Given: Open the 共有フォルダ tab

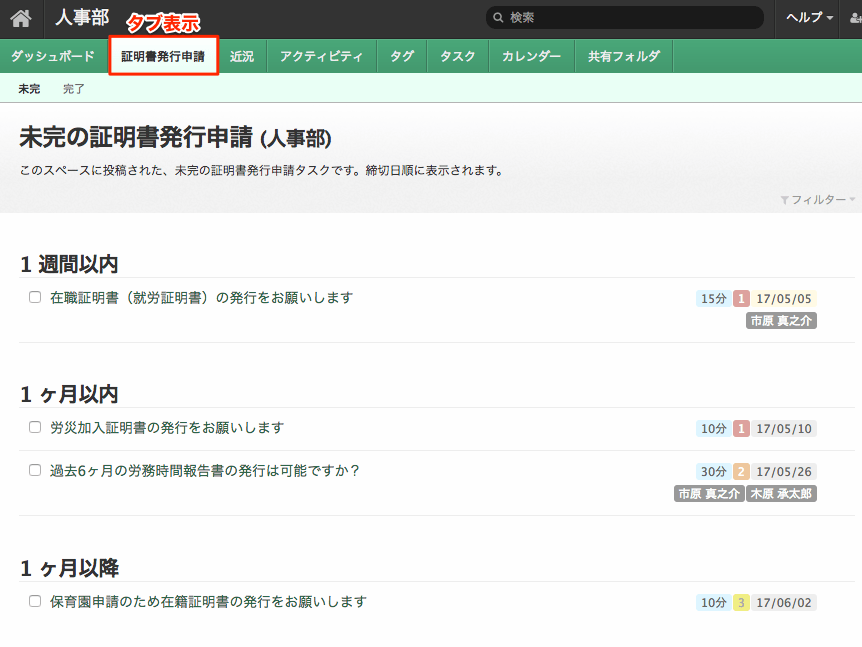Looking at the screenshot, I should point(623,56).
